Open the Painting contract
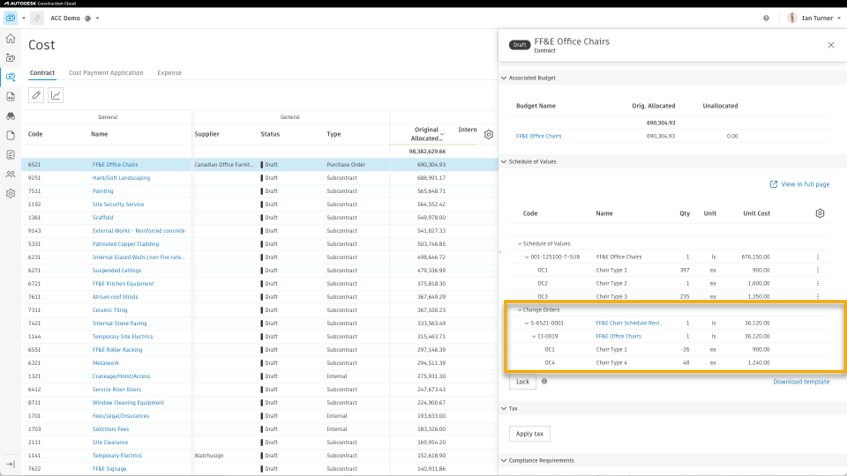847x476 pixels. point(103,191)
